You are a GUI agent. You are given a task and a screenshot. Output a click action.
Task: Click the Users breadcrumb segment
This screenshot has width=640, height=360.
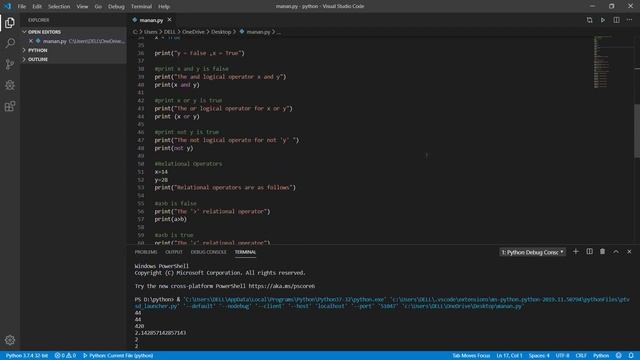pyautogui.click(x=150, y=32)
